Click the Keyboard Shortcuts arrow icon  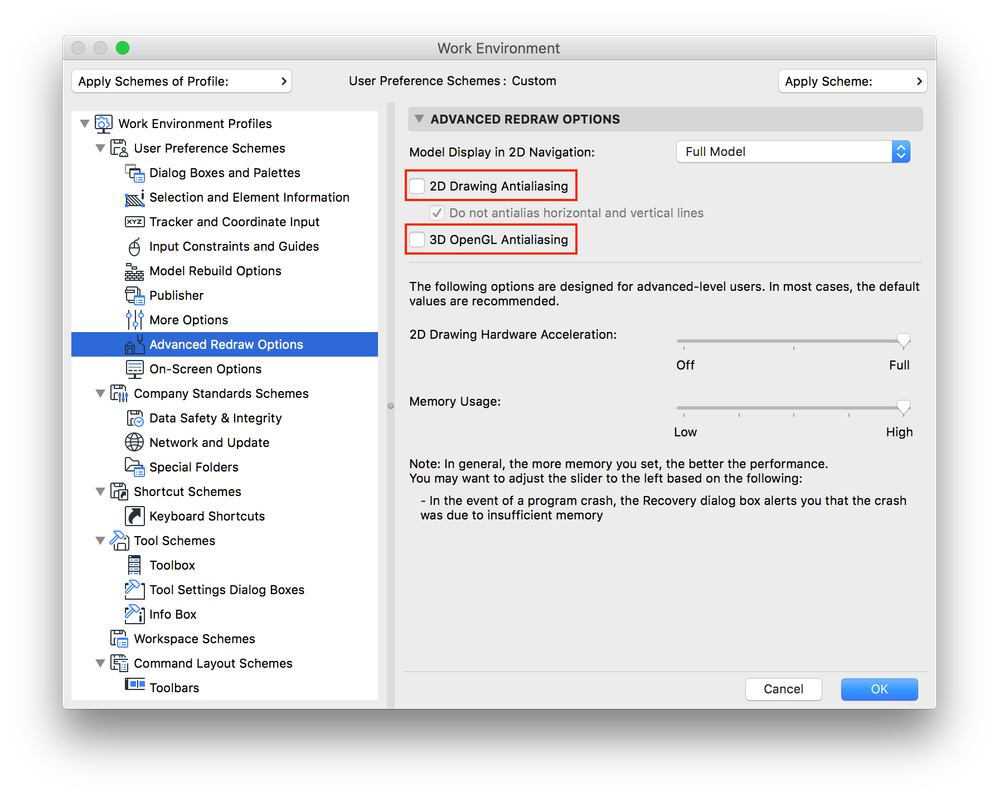134,516
